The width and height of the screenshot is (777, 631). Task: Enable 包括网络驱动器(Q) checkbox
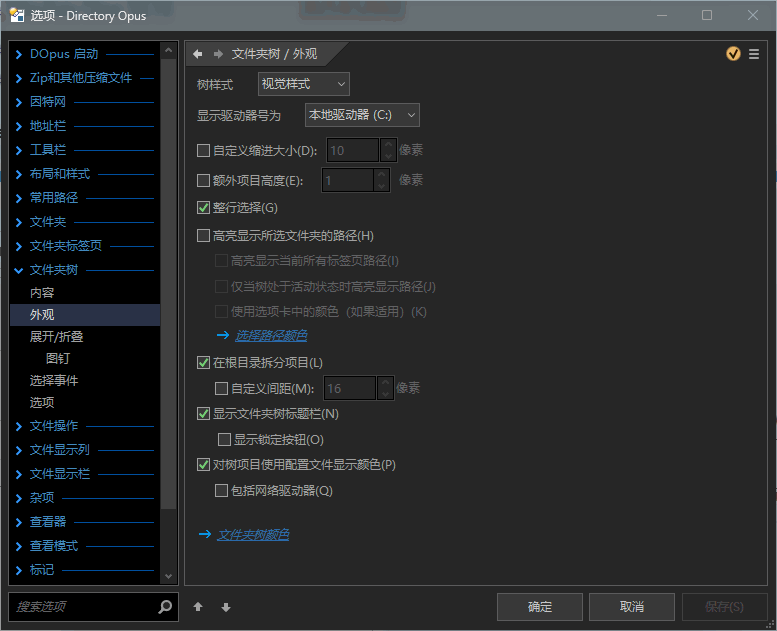(221, 490)
